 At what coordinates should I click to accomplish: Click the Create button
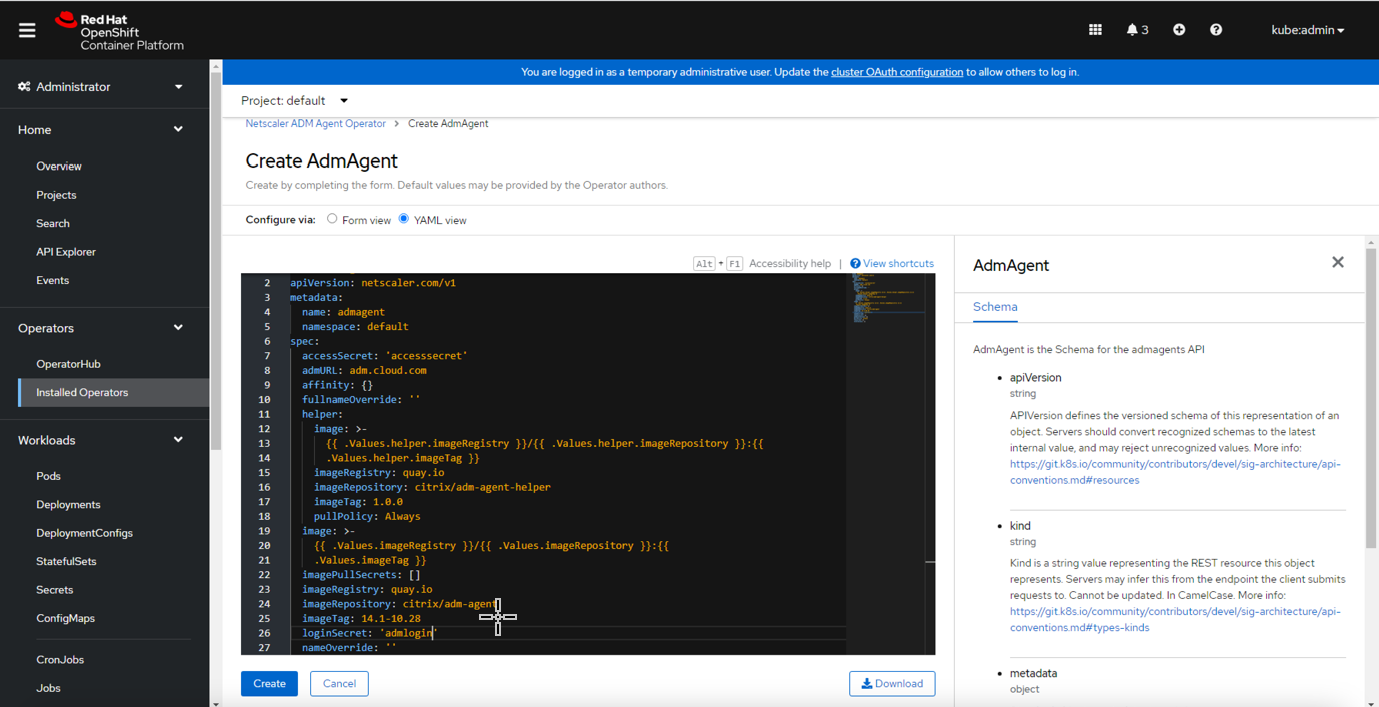(269, 684)
